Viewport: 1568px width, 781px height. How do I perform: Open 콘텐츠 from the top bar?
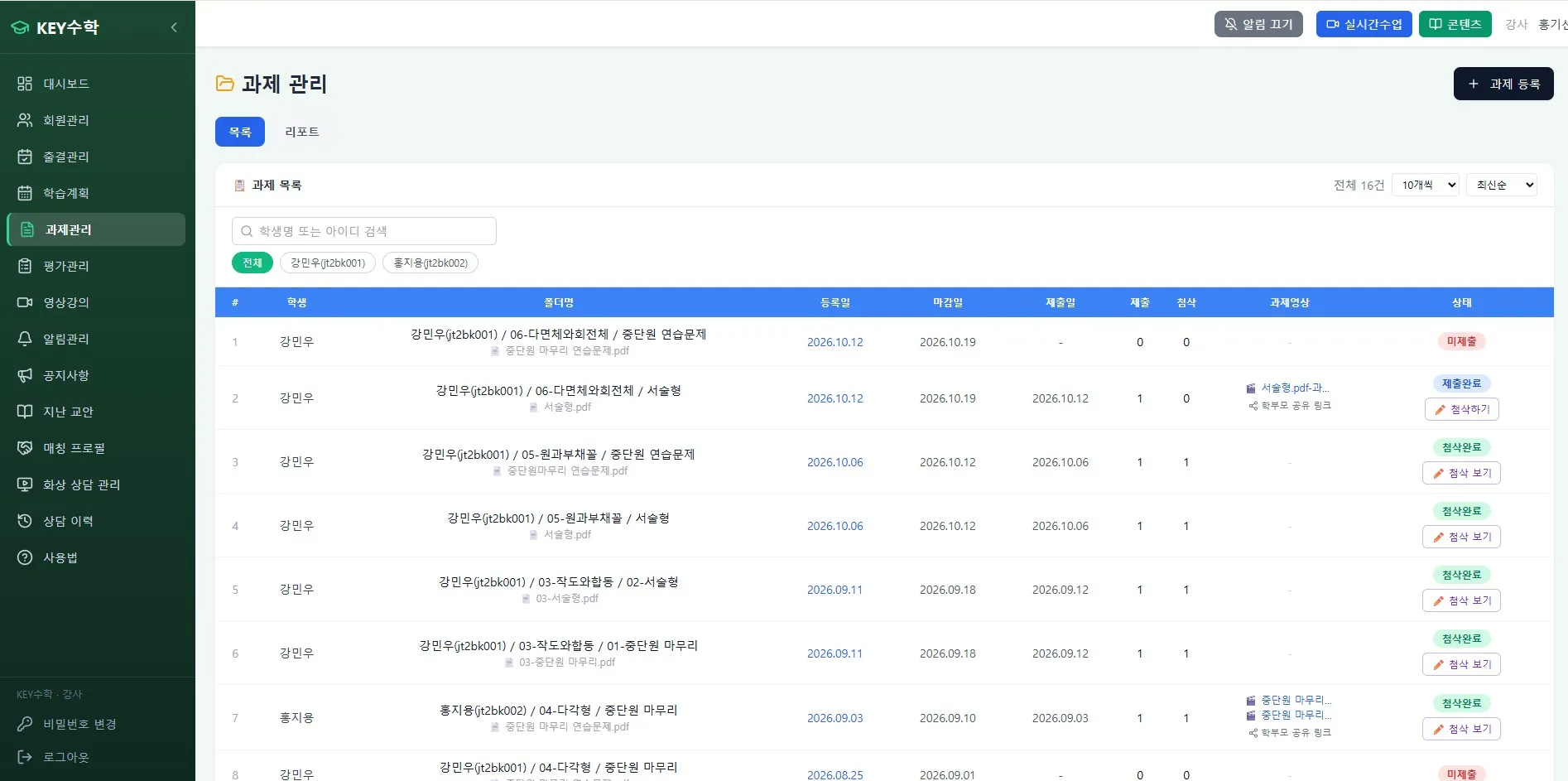[x=1455, y=24]
